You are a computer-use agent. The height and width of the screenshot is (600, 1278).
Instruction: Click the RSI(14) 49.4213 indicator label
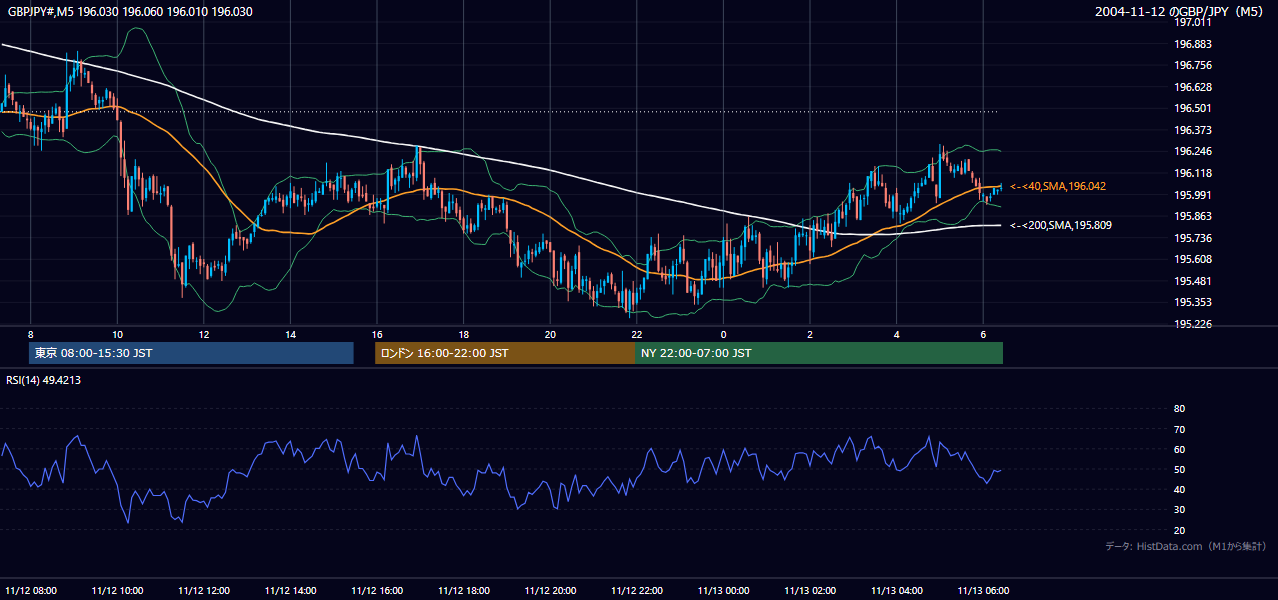(x=44, y=380)
